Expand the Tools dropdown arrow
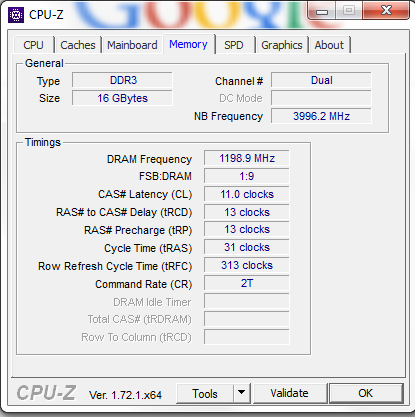Viewport: 415px width, 417px height. coord(241,394)
